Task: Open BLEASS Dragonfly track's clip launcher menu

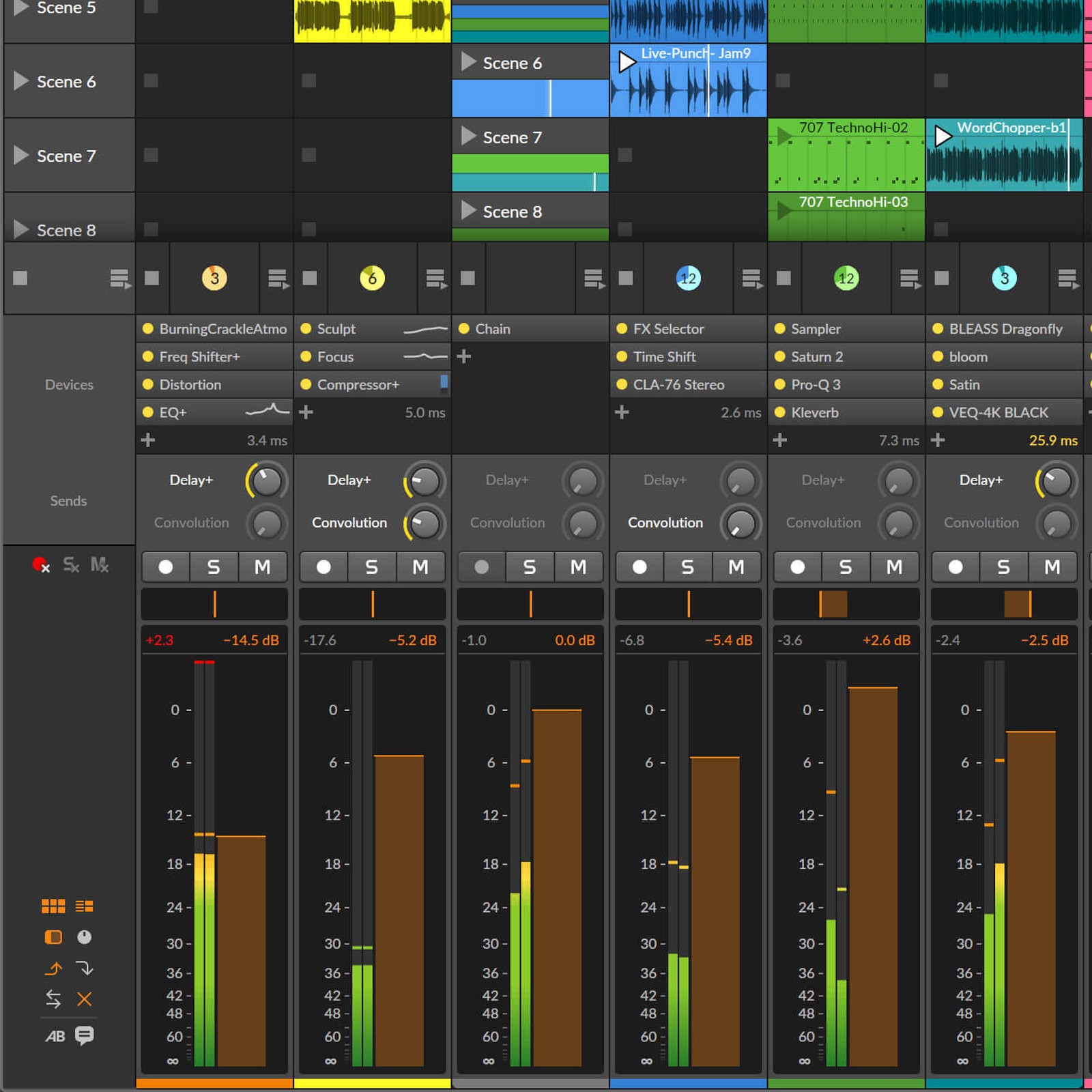Action: 1067,278
